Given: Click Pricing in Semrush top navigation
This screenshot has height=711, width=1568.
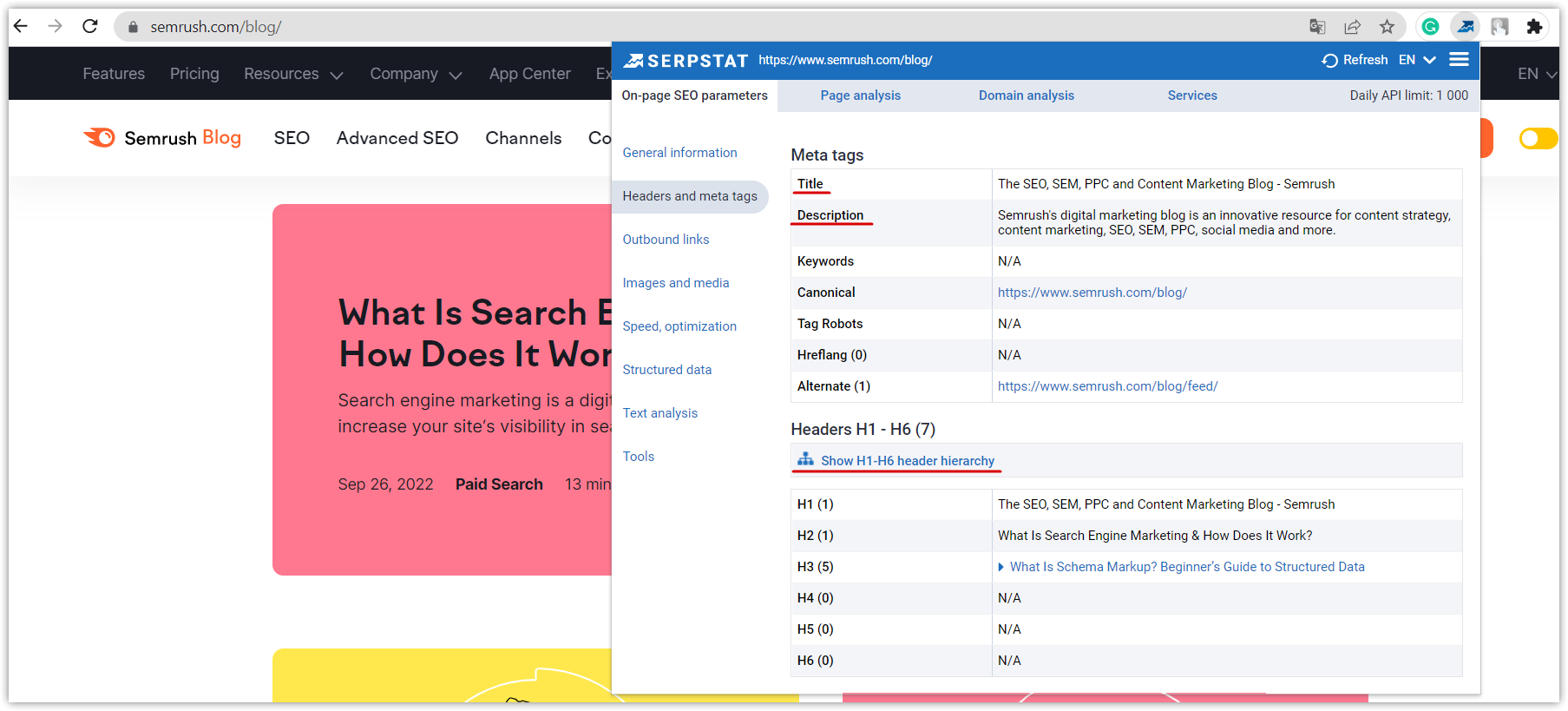Looking at the screenshot, I should (x=194, y=74).
